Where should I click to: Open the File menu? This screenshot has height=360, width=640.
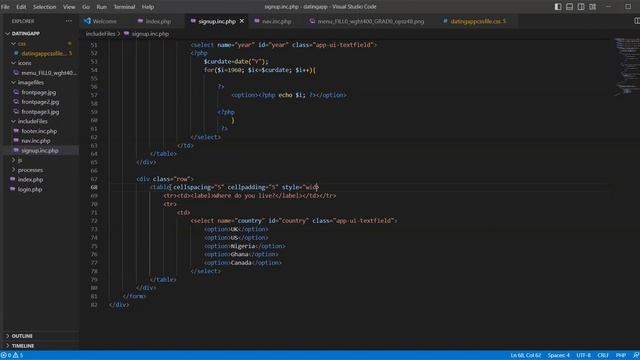pyautogui.click(x=5, y=7)
